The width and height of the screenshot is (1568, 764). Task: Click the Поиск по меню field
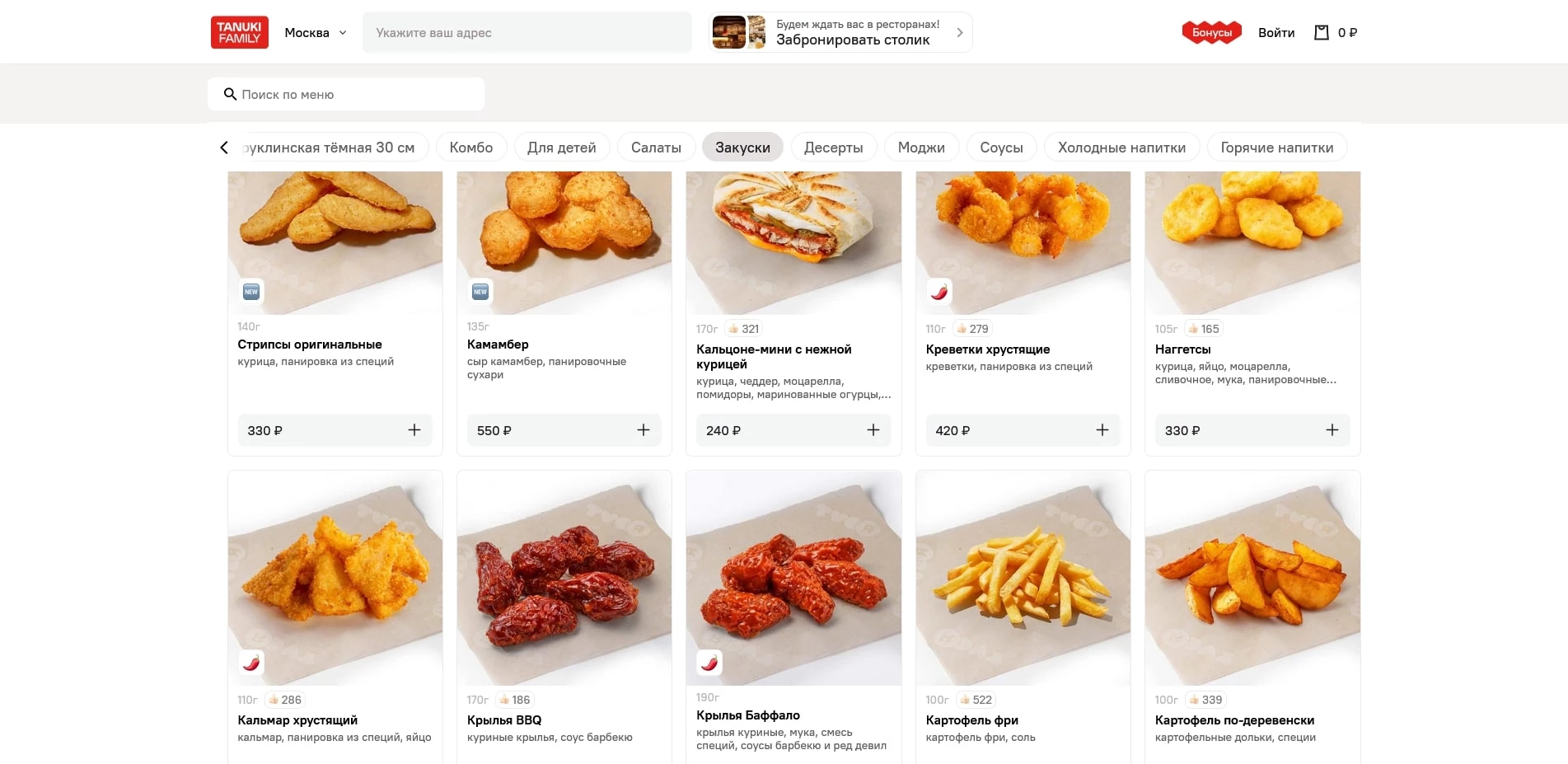coord(354,95)
